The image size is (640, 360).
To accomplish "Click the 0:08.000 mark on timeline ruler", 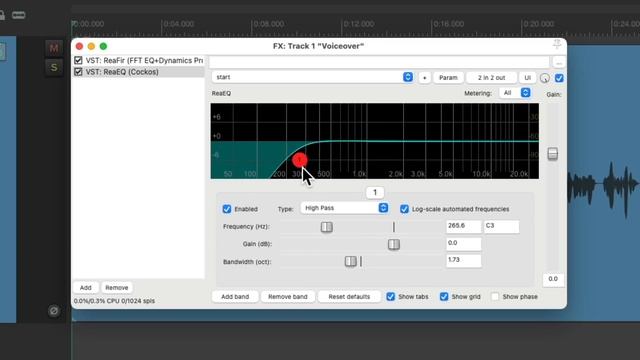I will pos(268,24).
